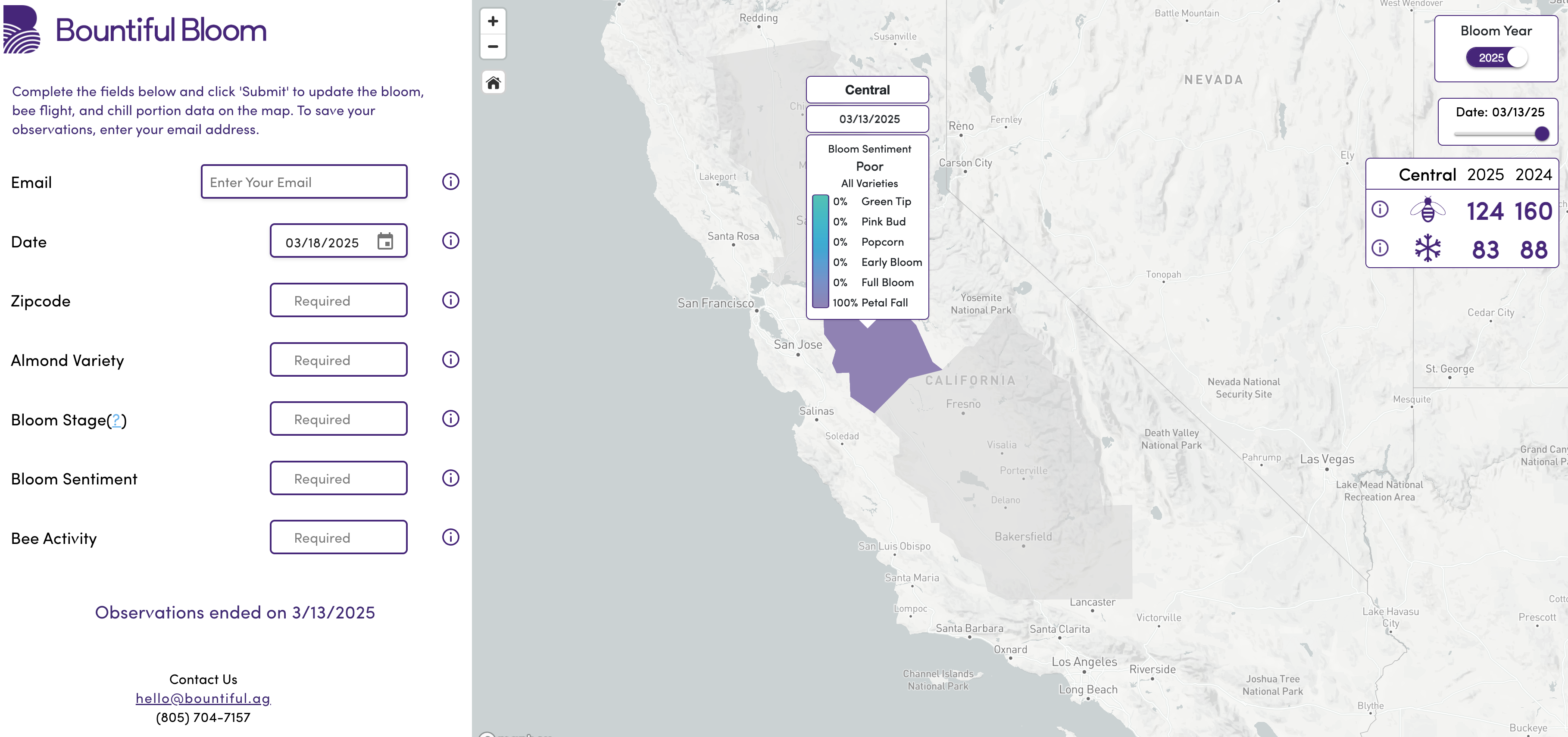Open the Bloom Stage dropdown
Screen dimensions: 1568x737
point(338,418)
